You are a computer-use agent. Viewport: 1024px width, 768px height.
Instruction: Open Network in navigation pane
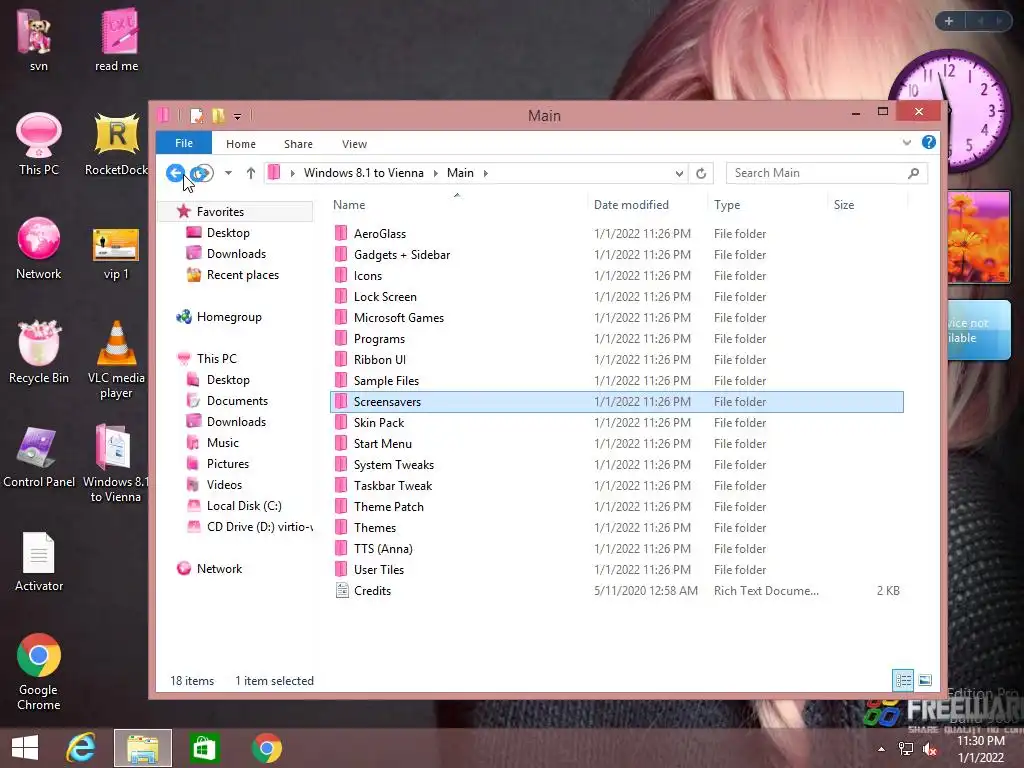click(219, 569)
